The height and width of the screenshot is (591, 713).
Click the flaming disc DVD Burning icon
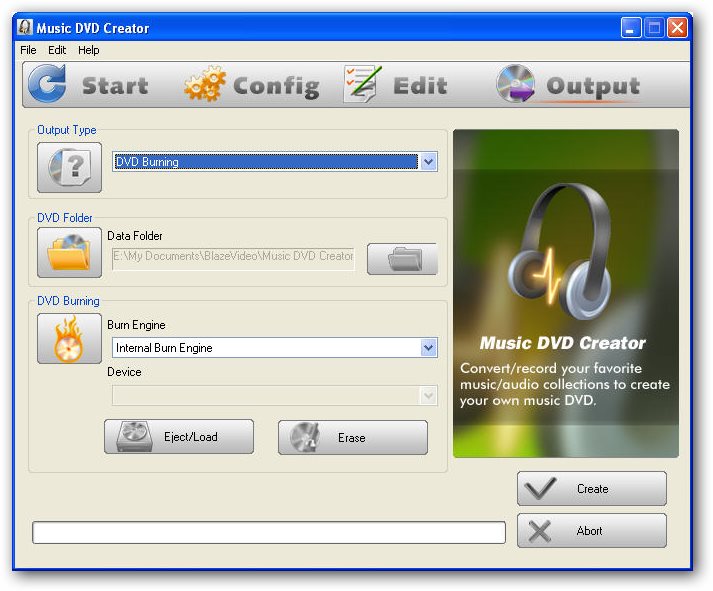coord(70,338)
